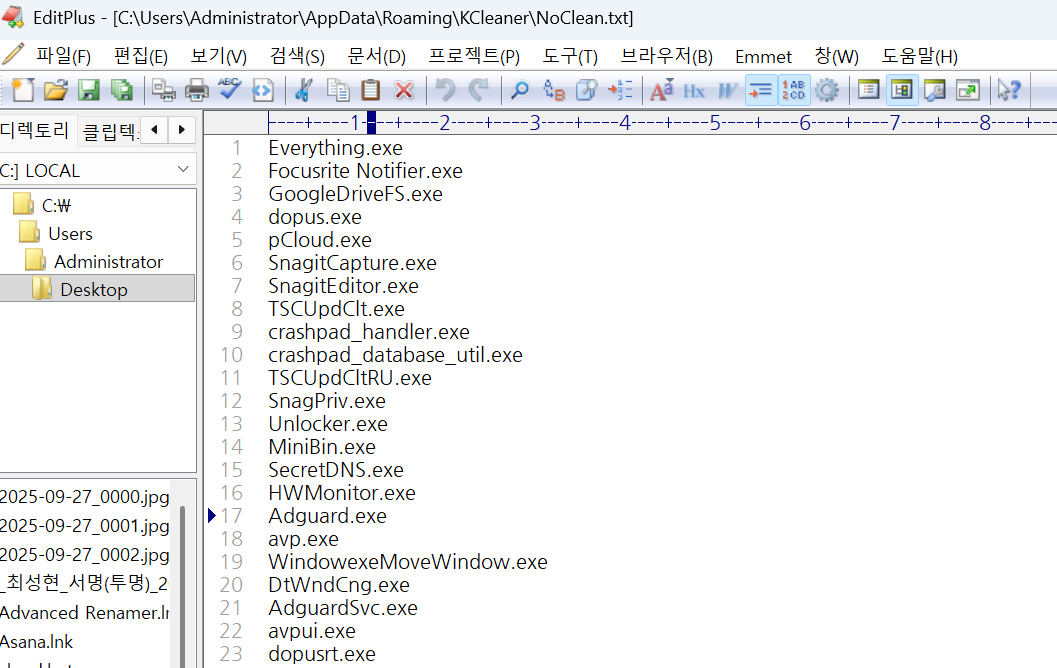
Task: Open the 편집(E) menu
Action: [140, 56]
